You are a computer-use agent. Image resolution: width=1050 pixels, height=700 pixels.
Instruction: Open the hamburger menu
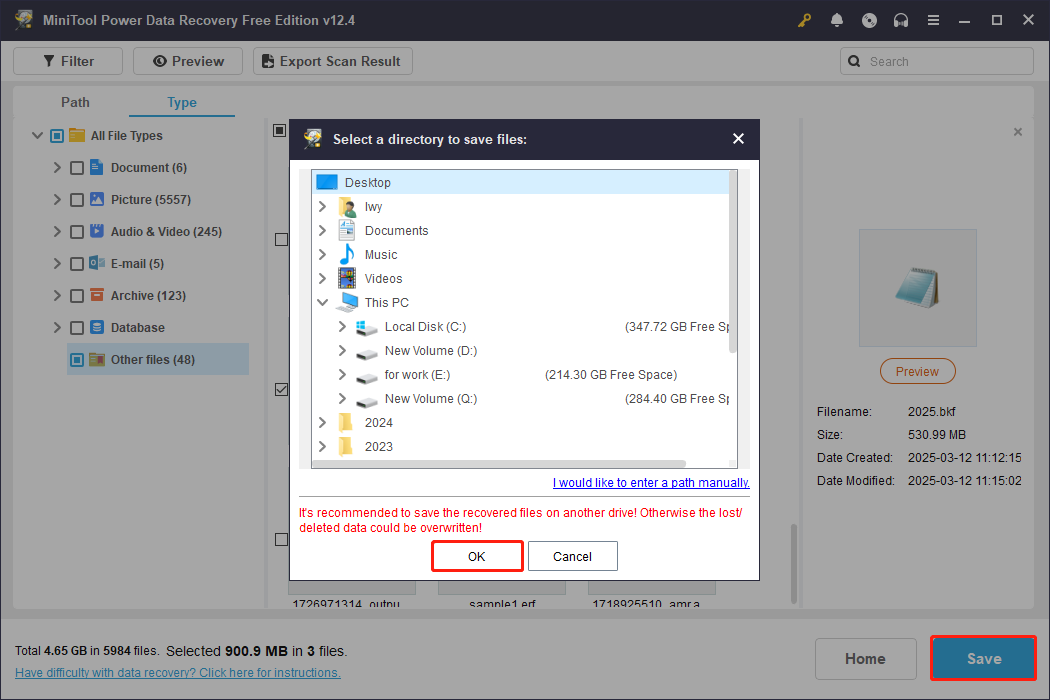tap(933, 20)
